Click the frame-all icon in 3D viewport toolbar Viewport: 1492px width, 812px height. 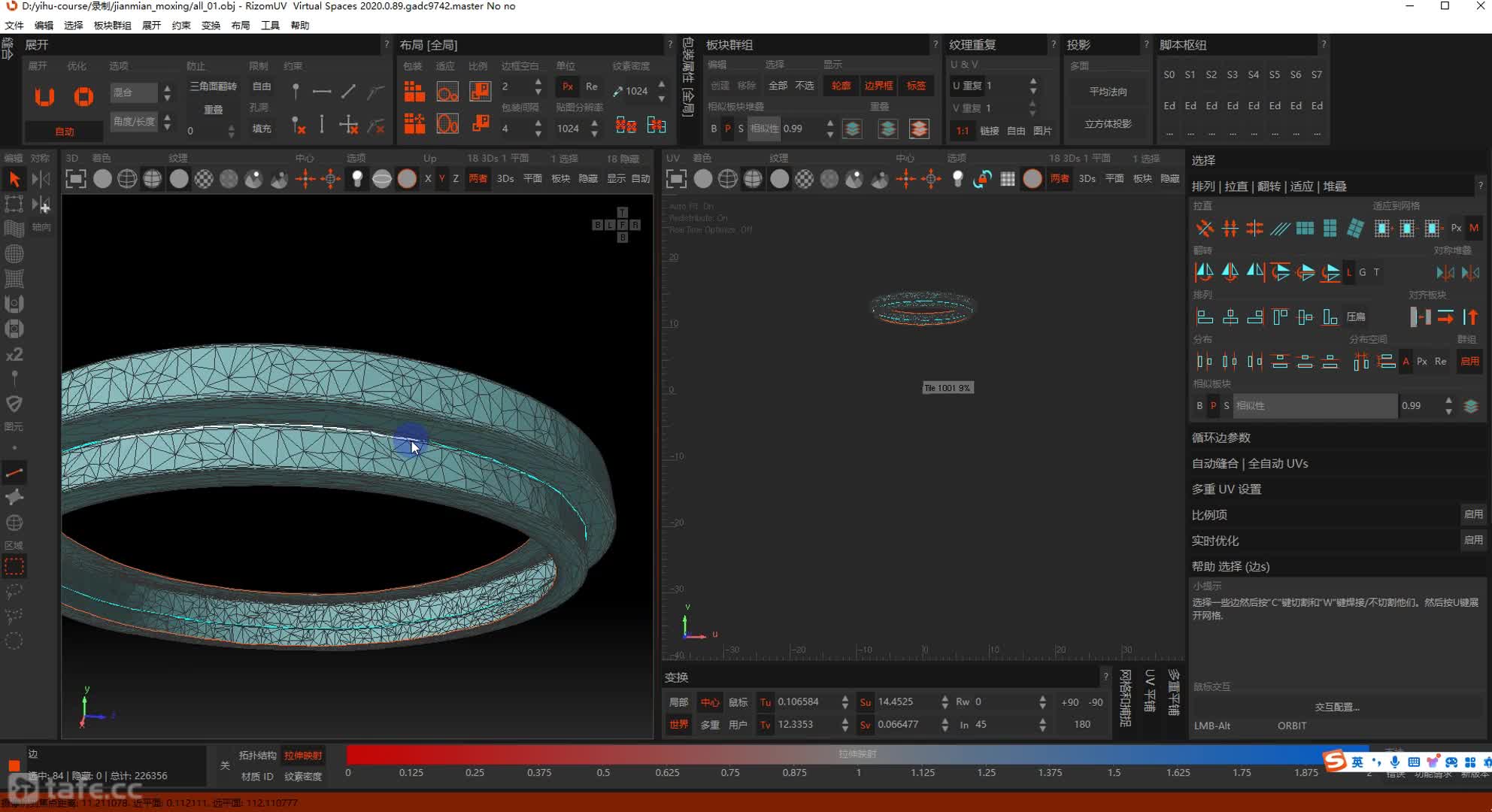75,179
